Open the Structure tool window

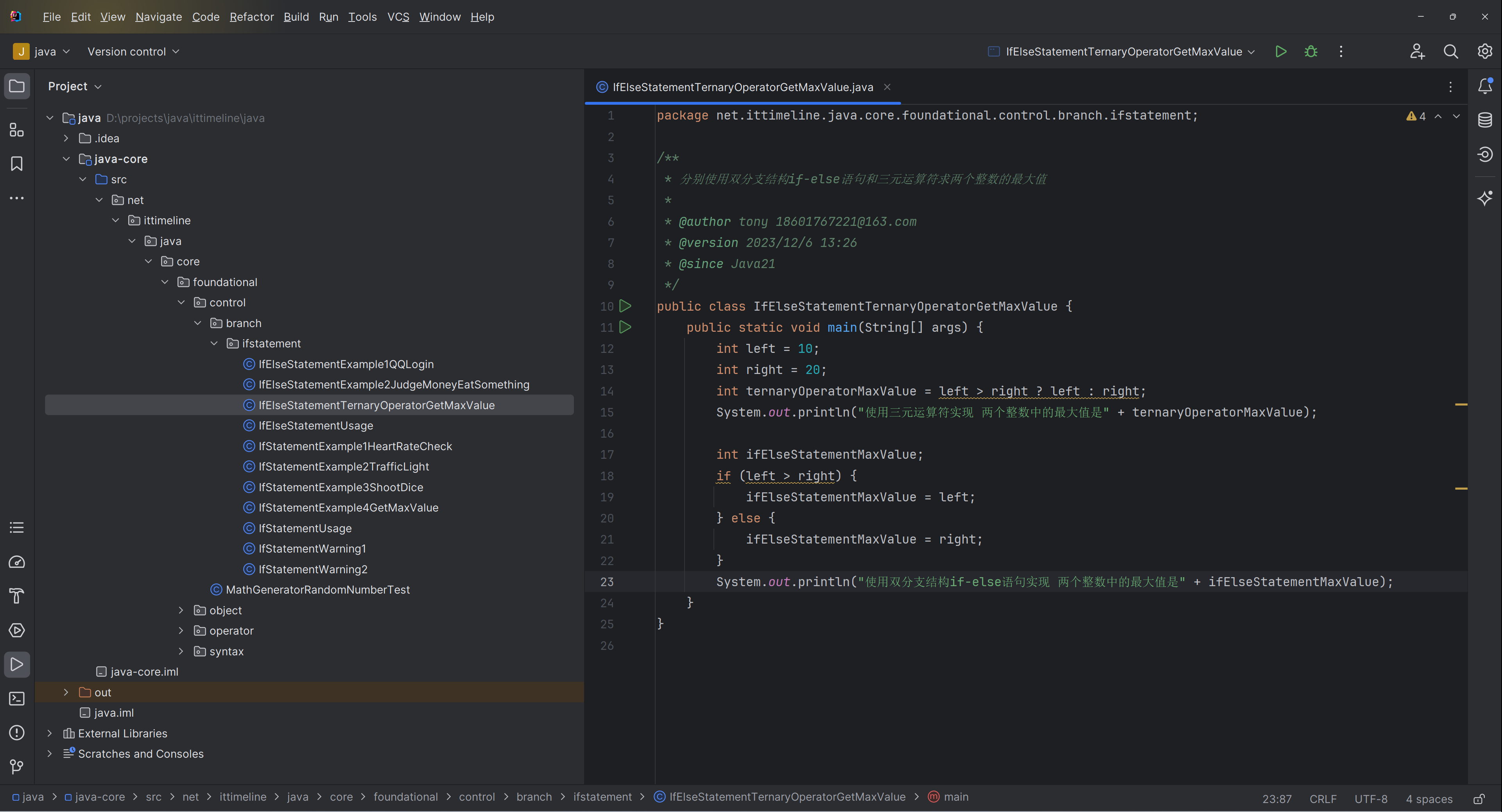[x=17, y=129]
